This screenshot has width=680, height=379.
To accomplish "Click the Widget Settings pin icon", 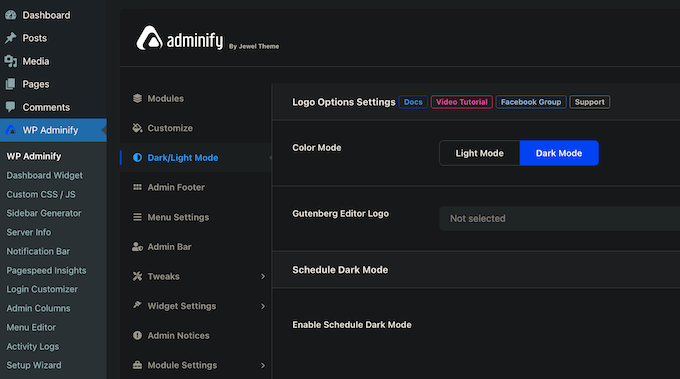I will pyautogui.click(x=137, y=305).
